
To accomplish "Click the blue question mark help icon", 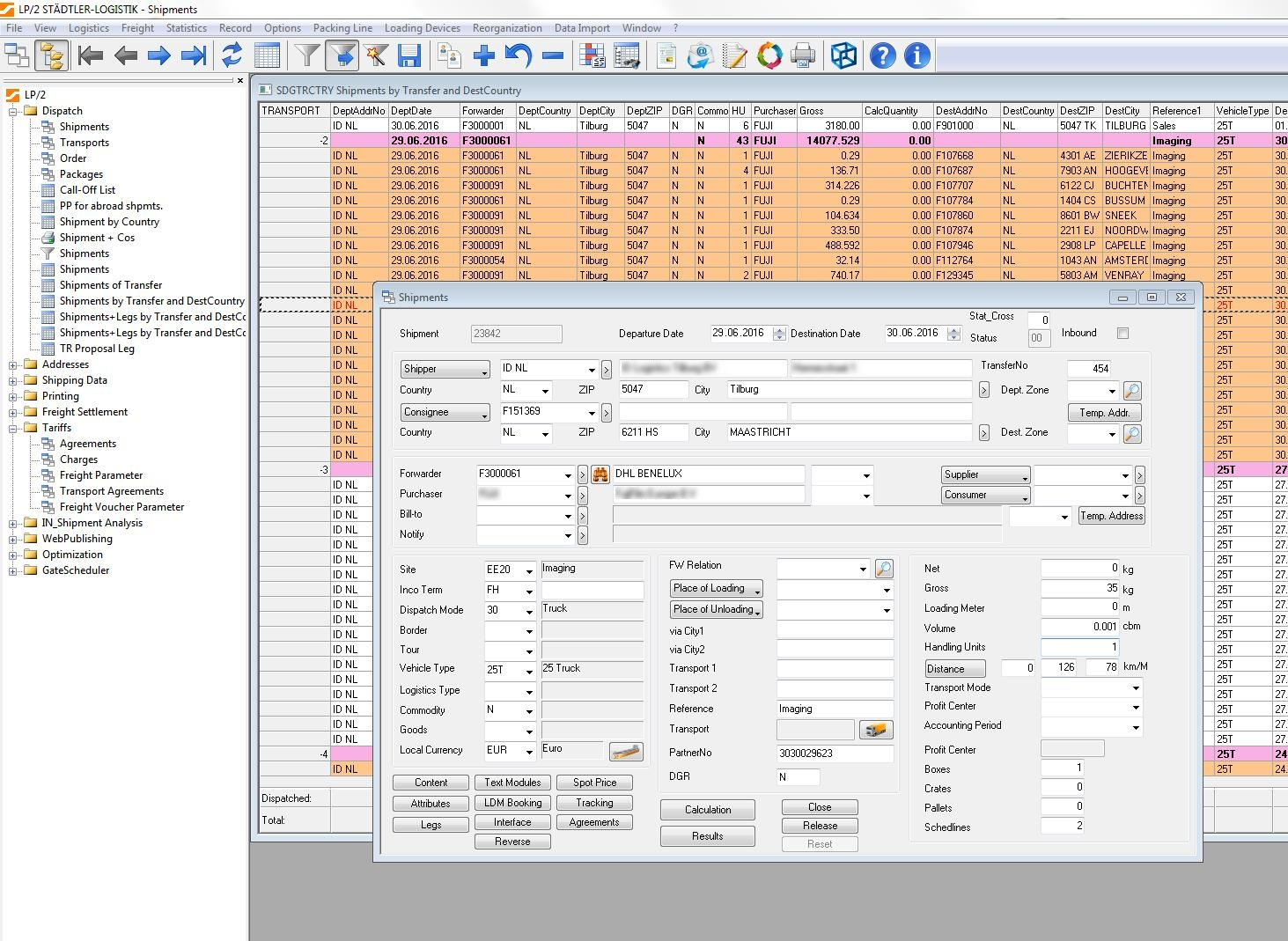I will 882,56.
